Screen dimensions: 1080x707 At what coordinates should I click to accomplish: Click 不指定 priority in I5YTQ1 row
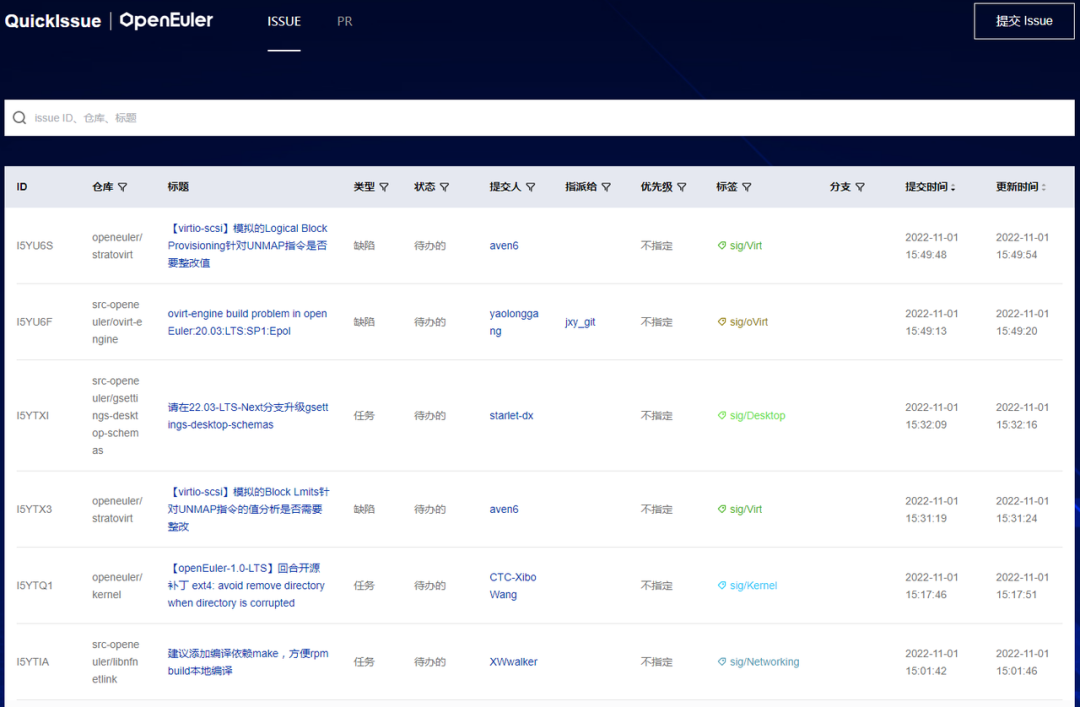point(656,586)
